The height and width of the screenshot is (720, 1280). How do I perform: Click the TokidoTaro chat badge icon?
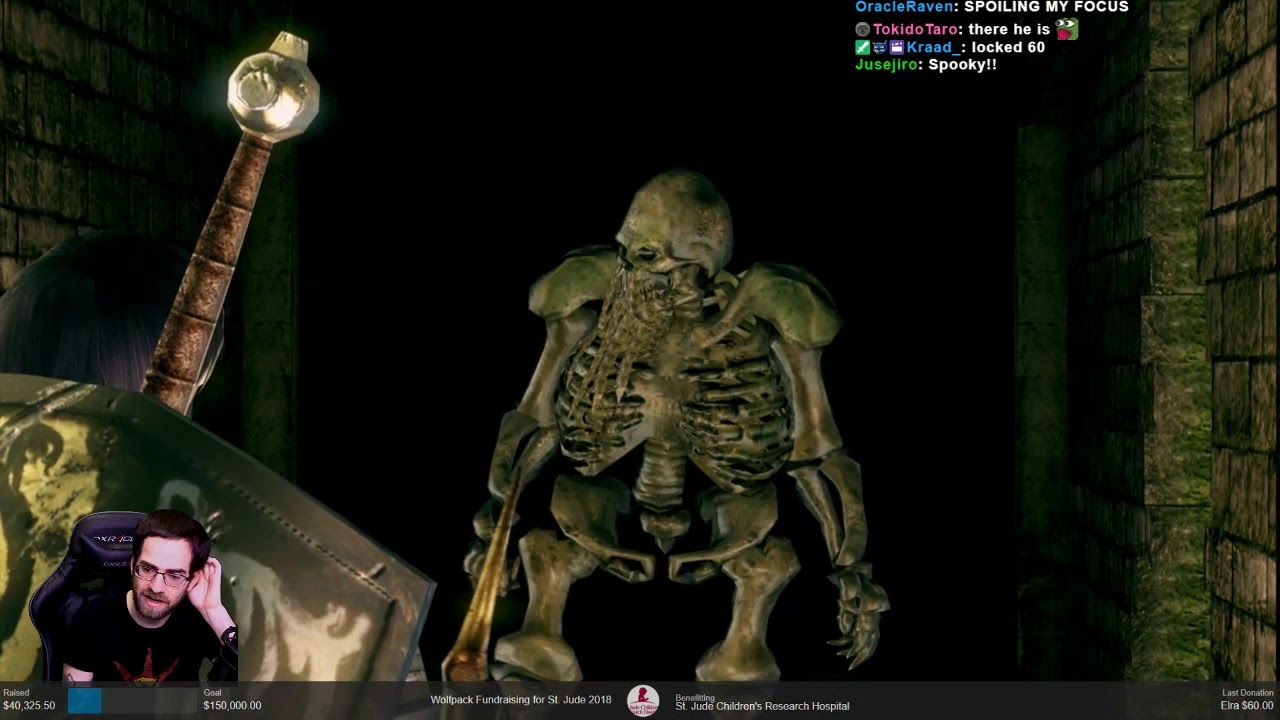(x=862, y=30)
